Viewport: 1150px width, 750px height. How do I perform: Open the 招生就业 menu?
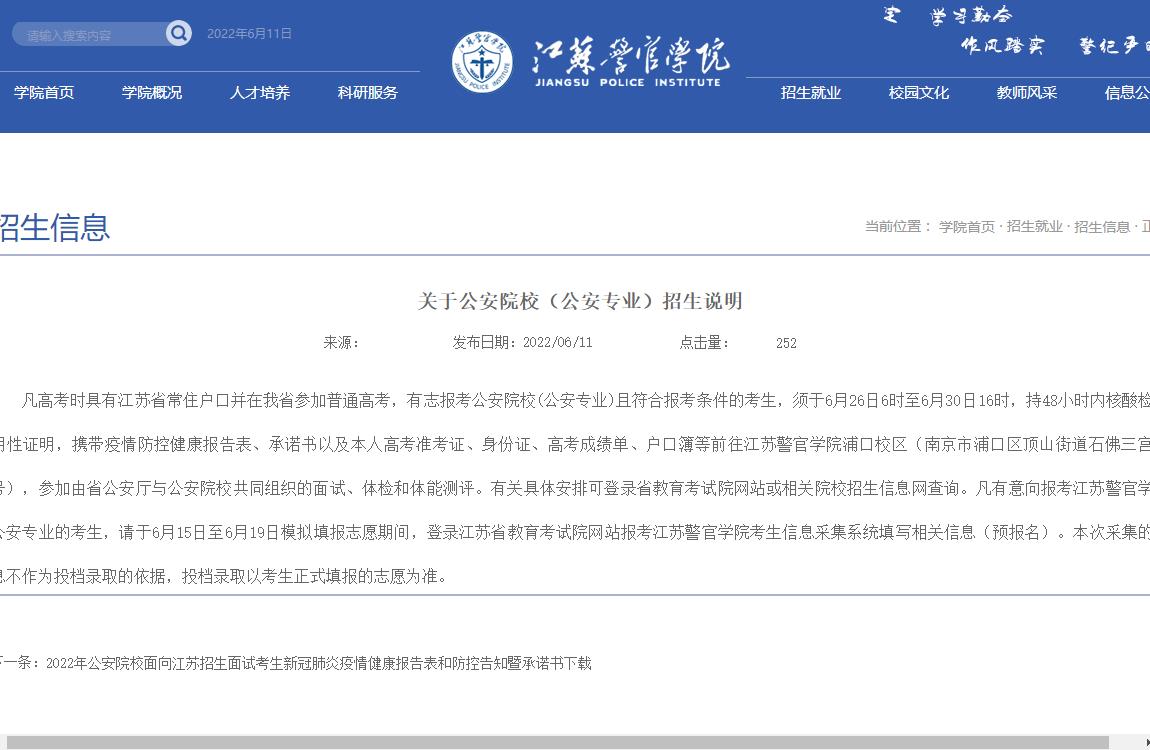point(811,93)
